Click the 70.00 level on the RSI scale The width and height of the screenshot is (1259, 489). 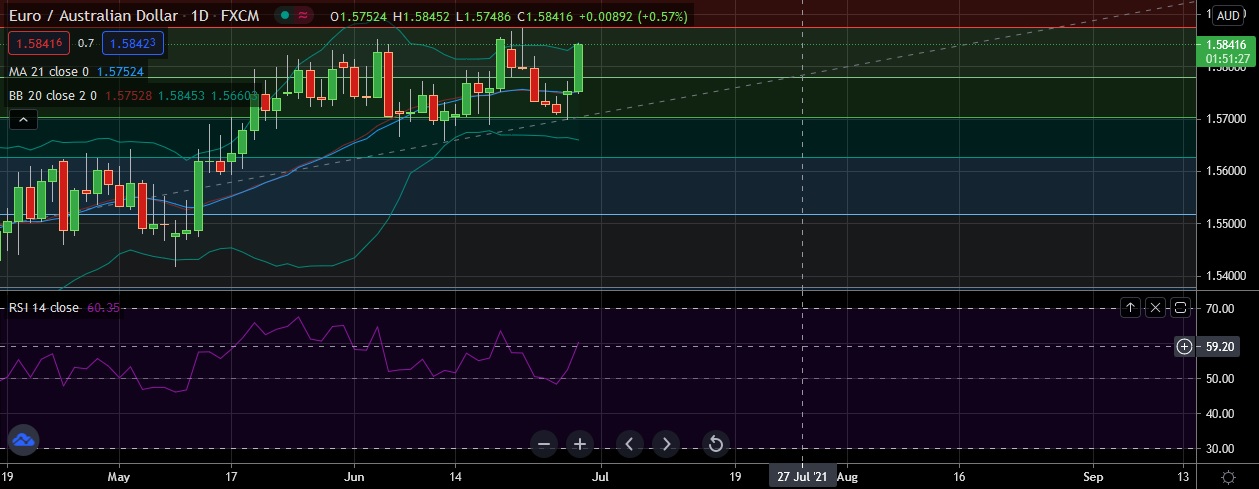point(1222,310)
